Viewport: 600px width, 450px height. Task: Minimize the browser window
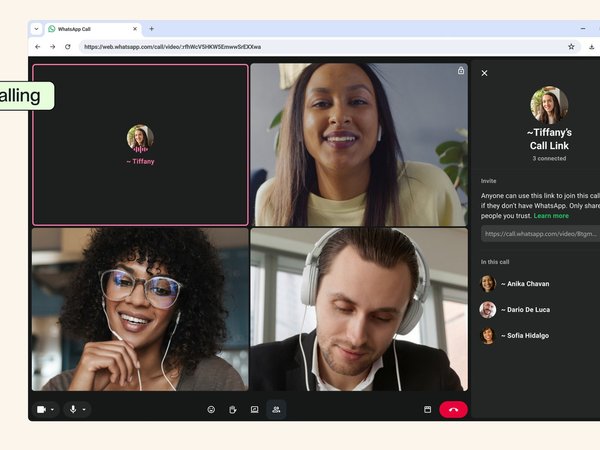click(x=583, y=29)
